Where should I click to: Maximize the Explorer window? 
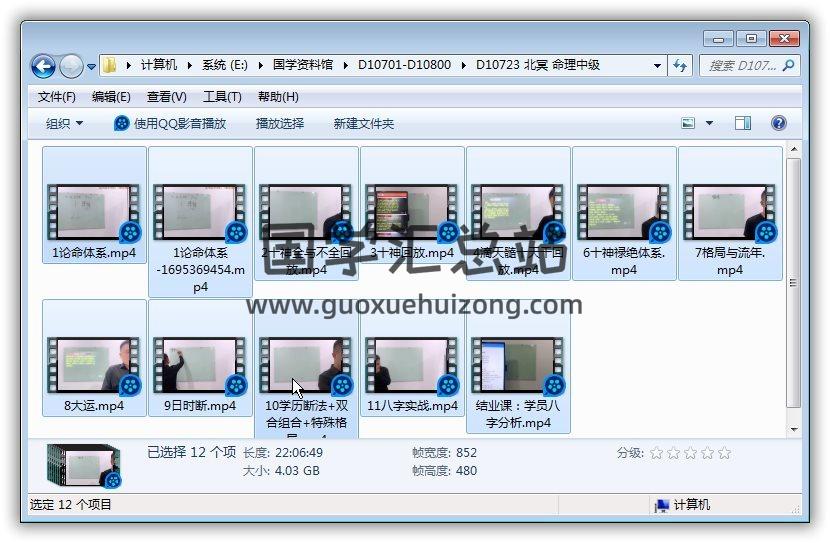click(751, 39)
